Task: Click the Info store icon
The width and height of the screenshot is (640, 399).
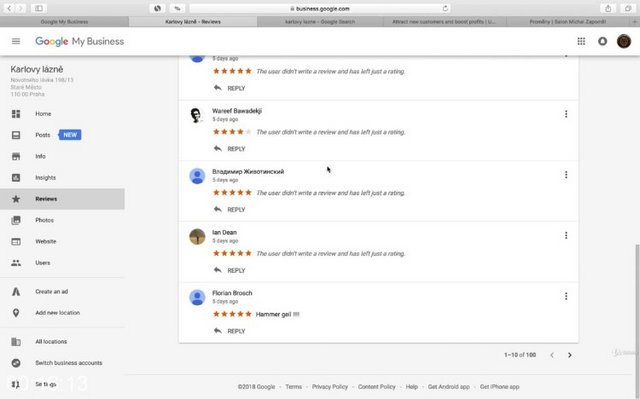Action: 16,156
